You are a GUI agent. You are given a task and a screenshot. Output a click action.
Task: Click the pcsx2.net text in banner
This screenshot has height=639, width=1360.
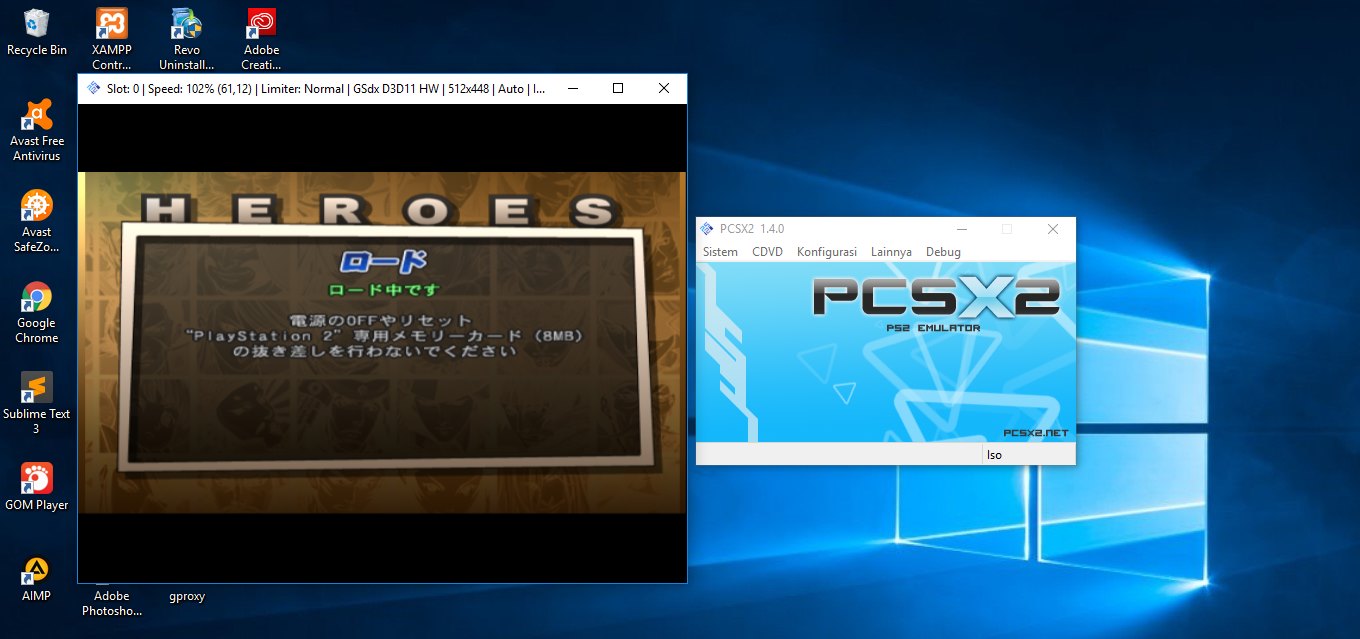coord(1036,433)
